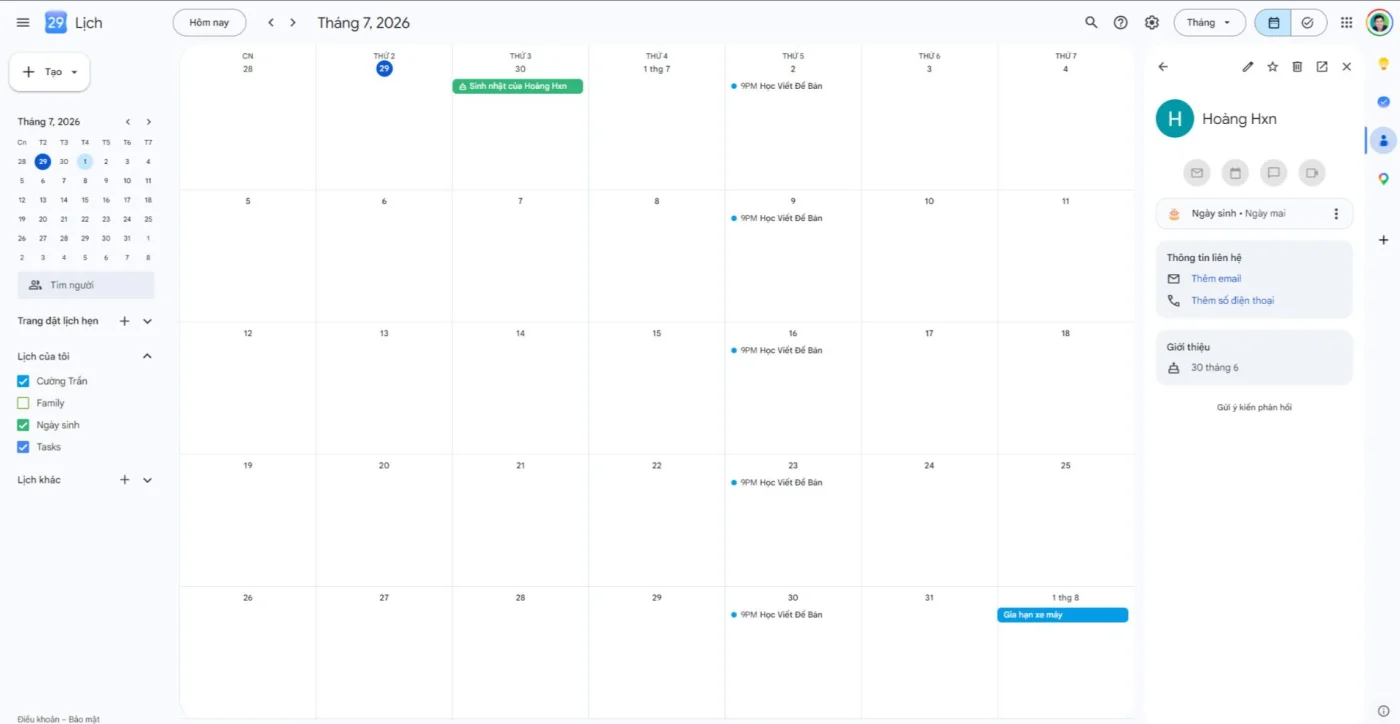
Task: Go to the previous month in the main toolbar
Action: click(x=271, y=22)
